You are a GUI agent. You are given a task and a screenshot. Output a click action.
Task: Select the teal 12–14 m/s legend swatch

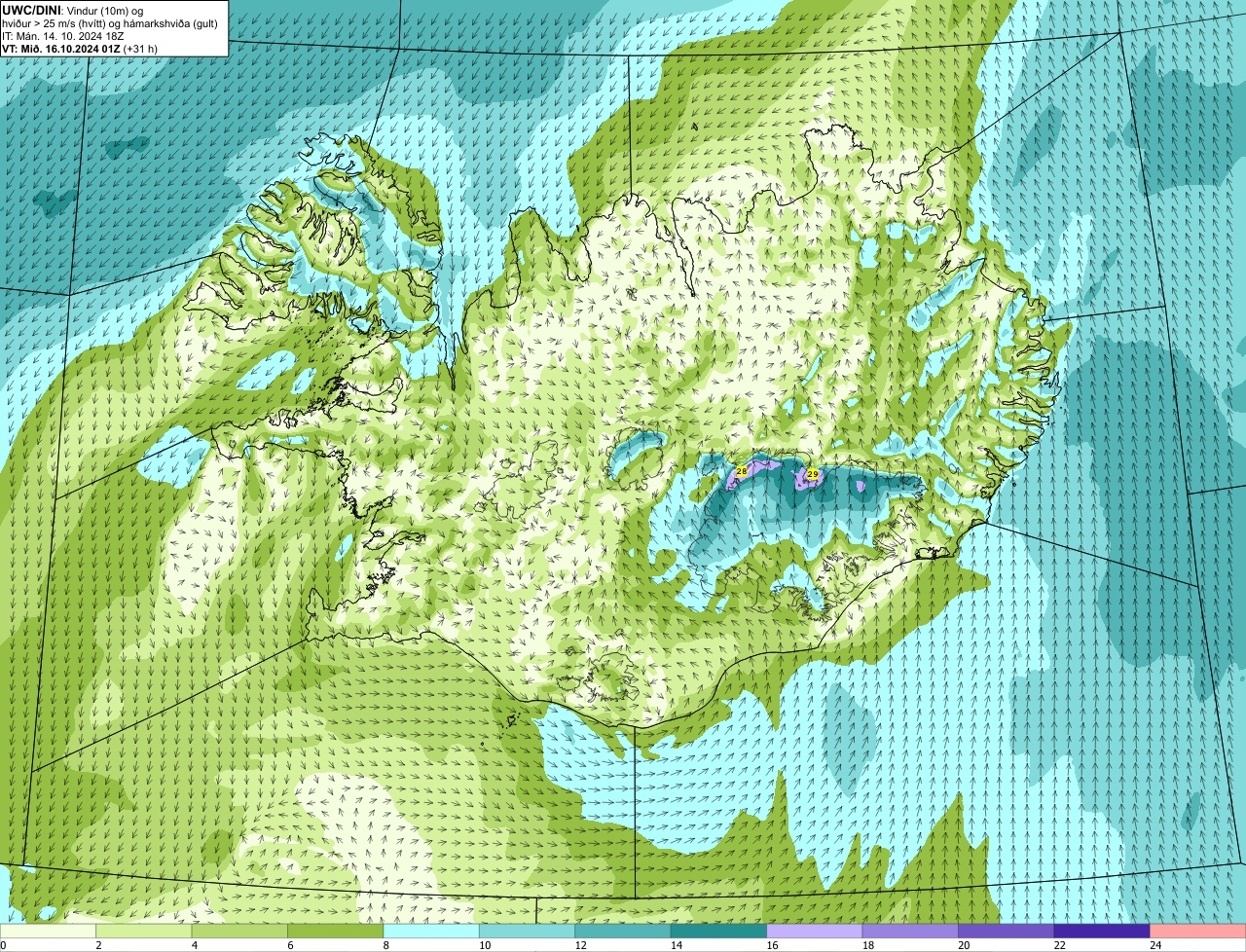pos(623,932)
